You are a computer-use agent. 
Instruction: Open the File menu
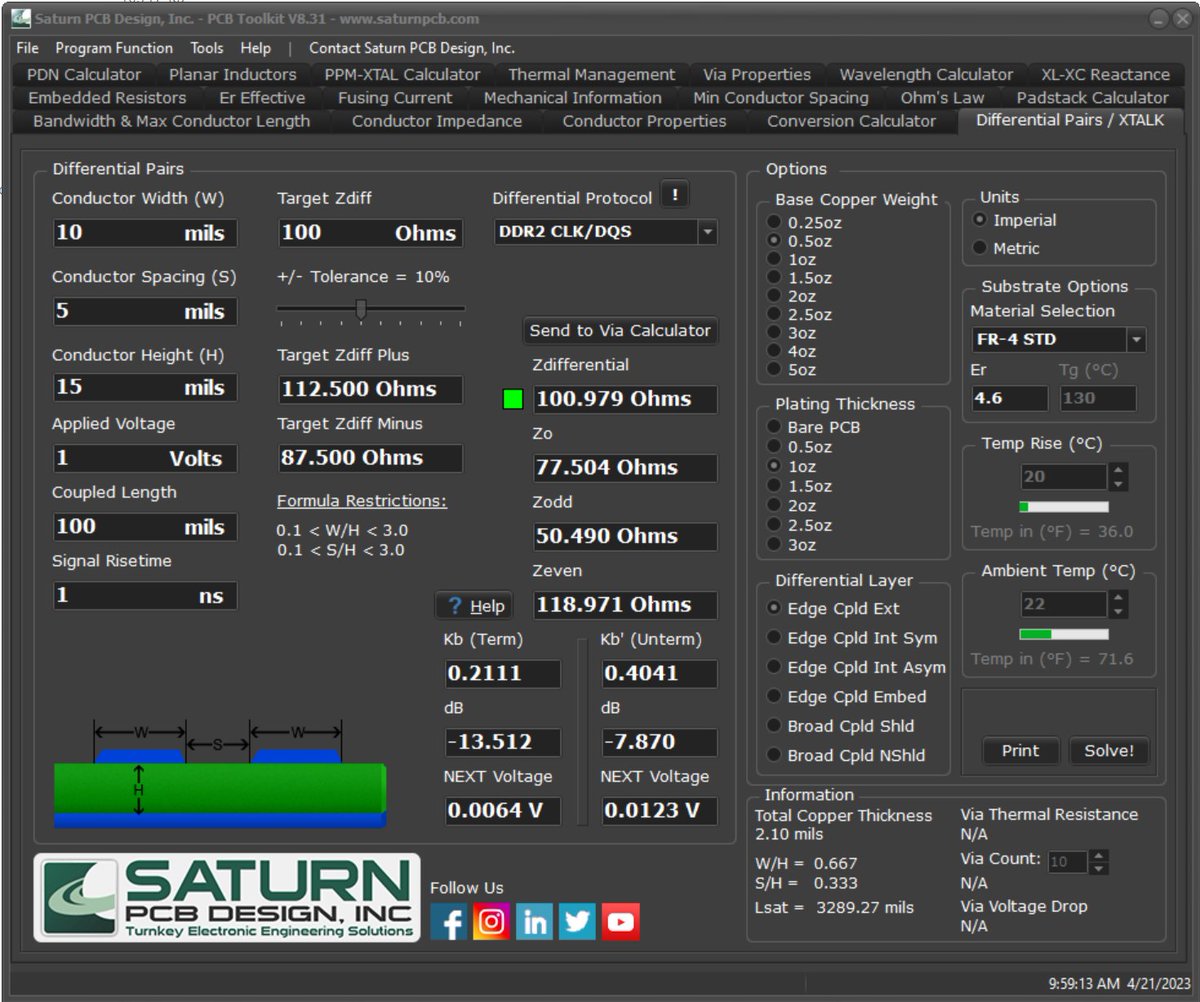[27, 48]
